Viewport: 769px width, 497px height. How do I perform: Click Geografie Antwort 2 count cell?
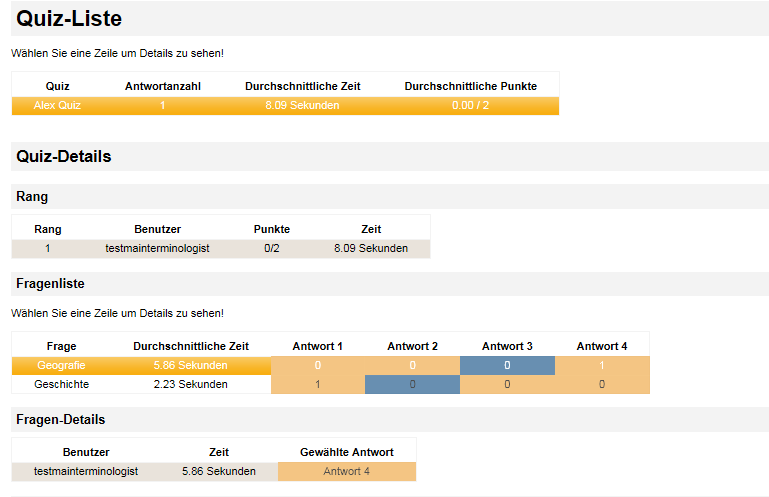click(412, 366)
